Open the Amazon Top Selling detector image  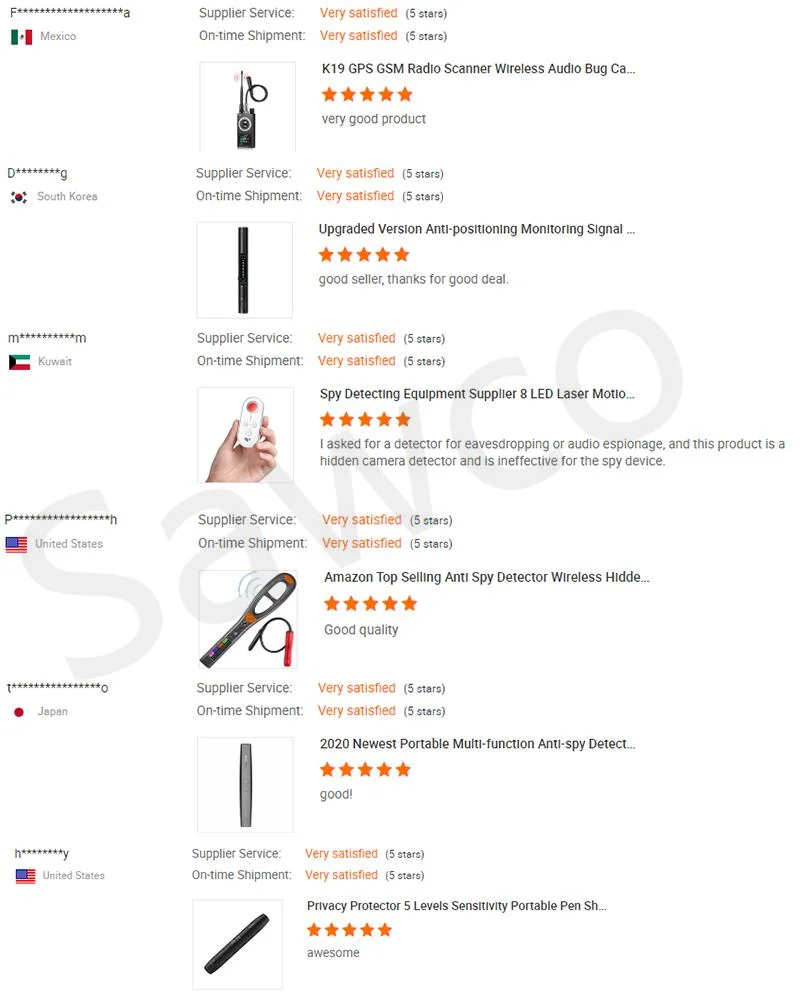point(248,619)
